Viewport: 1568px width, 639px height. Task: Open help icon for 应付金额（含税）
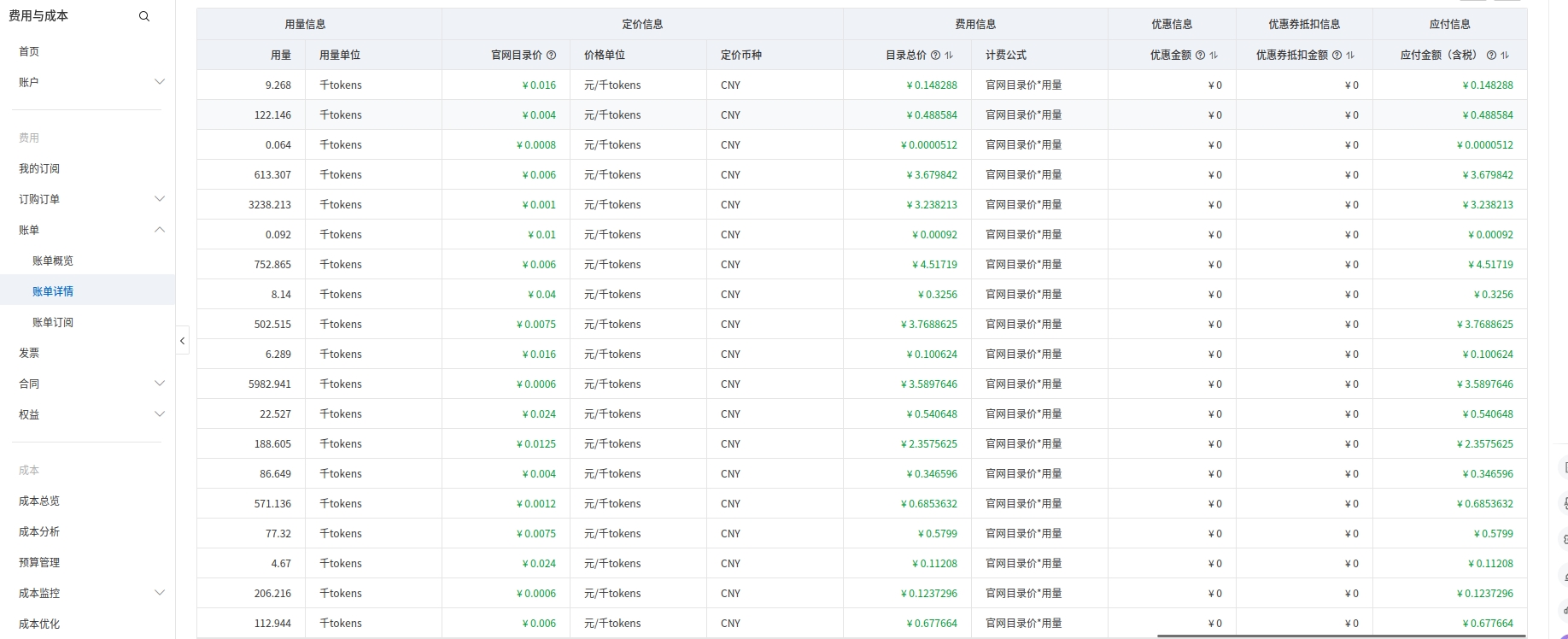point(1491,55)
